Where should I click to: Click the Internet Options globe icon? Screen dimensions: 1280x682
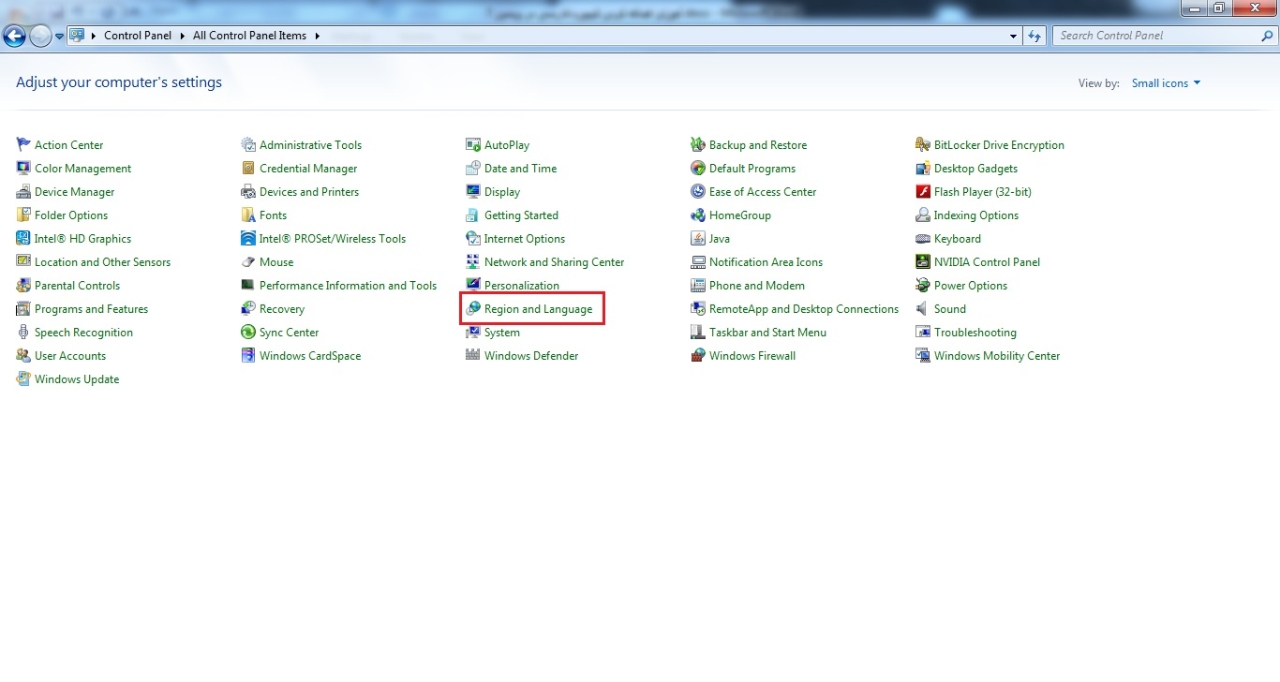click(x=473, y=238)
